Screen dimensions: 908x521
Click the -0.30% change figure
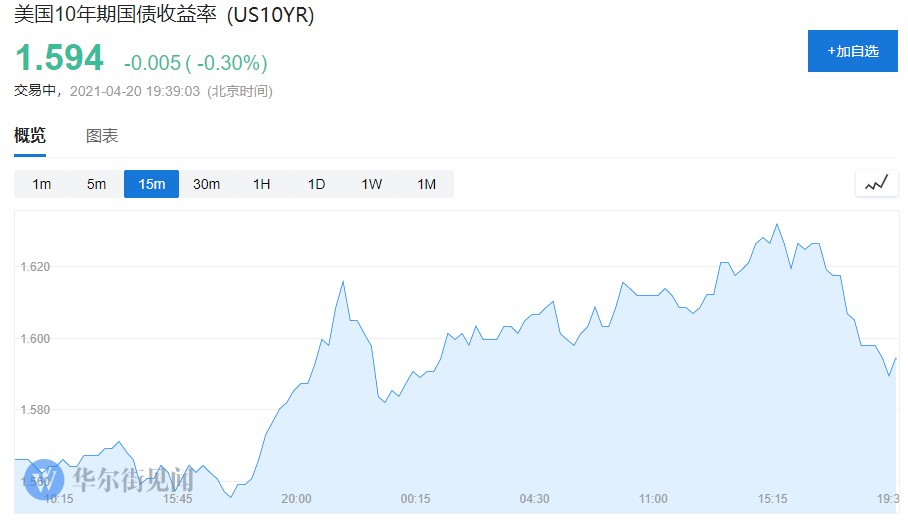point(231,64)
